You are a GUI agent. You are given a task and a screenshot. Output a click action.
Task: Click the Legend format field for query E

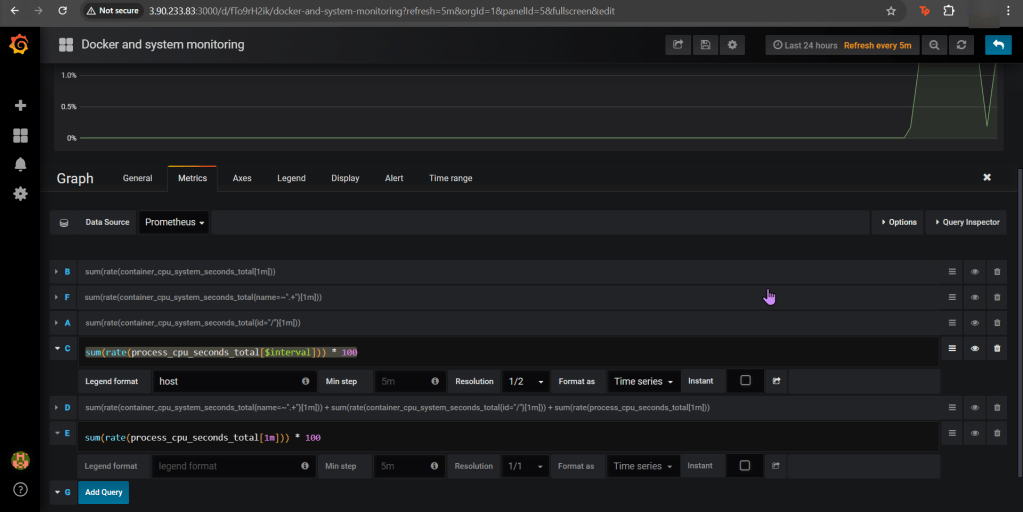pos(224,466)
